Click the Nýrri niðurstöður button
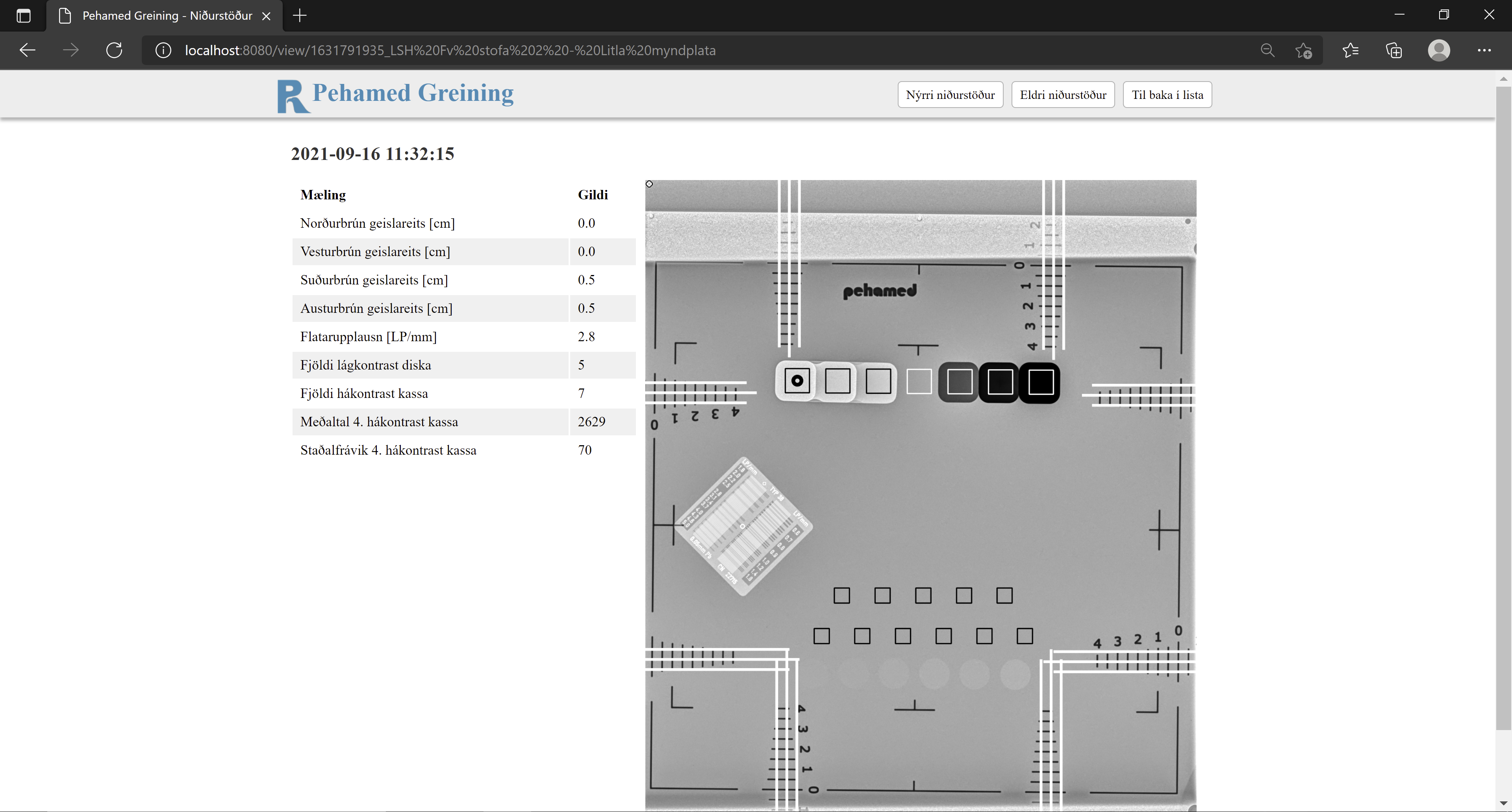The height and width of the screenshot is (812, 1512). 950,95
